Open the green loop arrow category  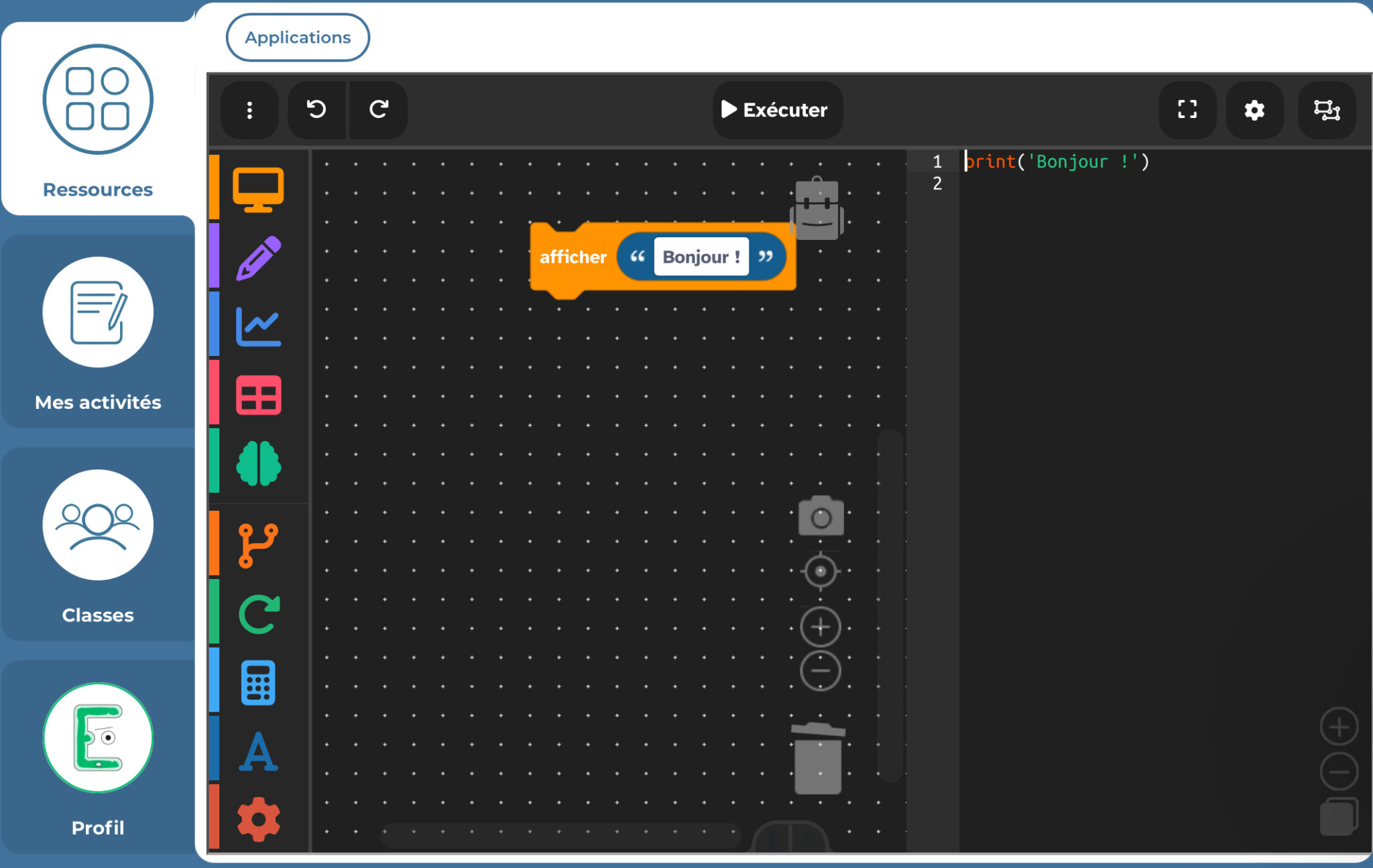(x=258, y=614)
